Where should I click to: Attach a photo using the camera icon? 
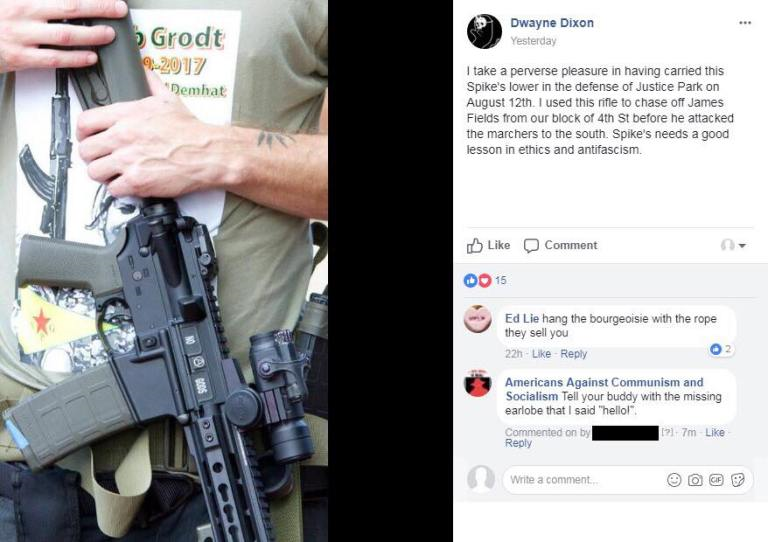(695, 480)
